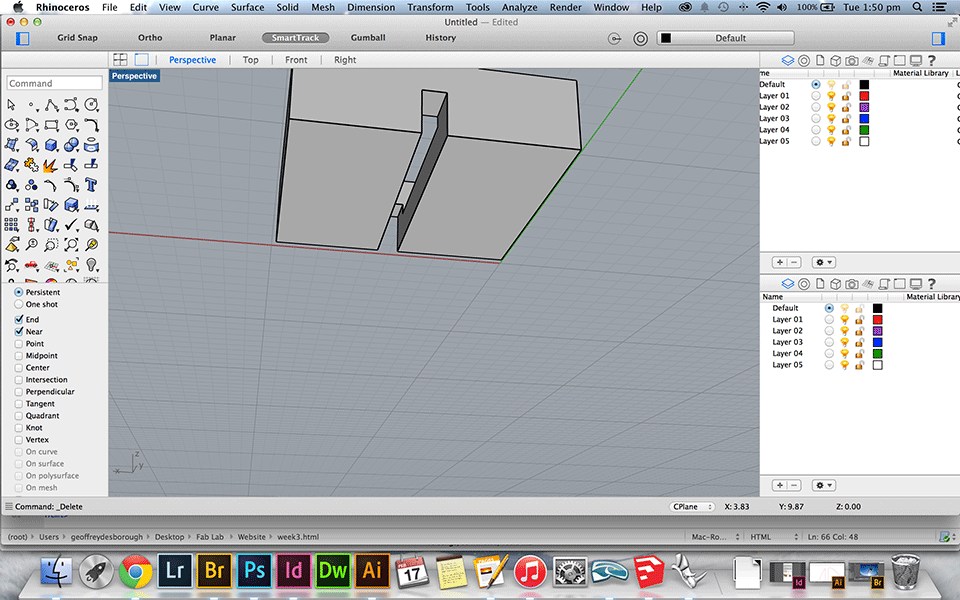Enable the Midpoint object snap
This screenshot has width=960, height=600.
[19, 356]
